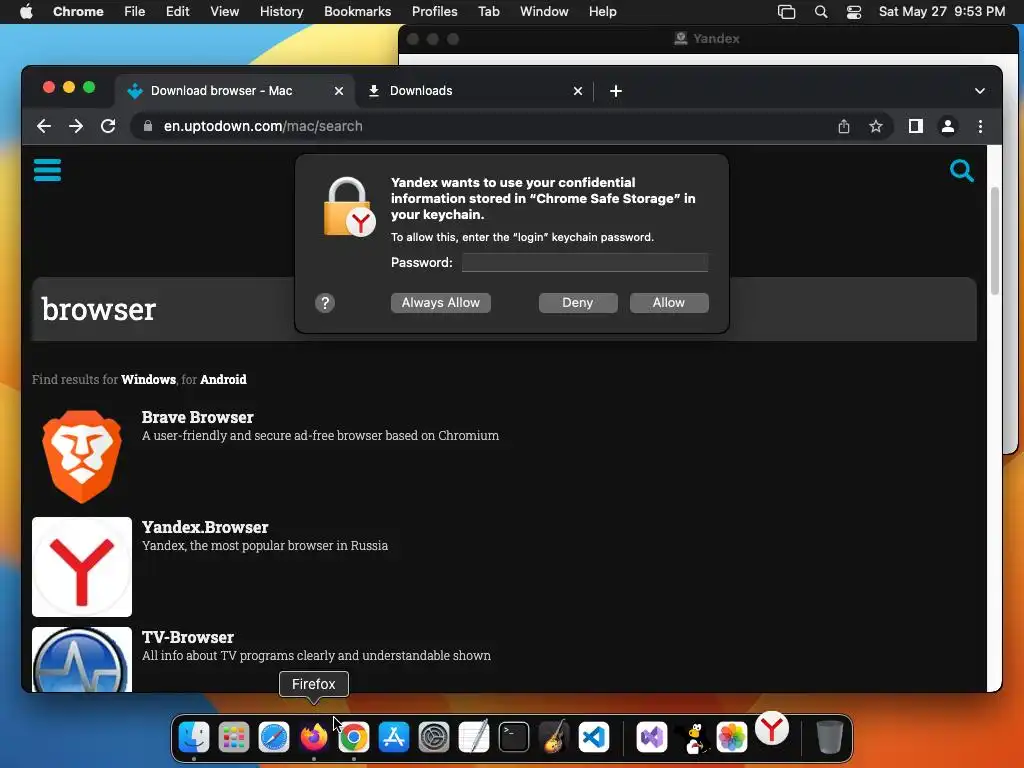Reload the current page
The height and width of the screenshot is (768, 1024).
(108, 126)
